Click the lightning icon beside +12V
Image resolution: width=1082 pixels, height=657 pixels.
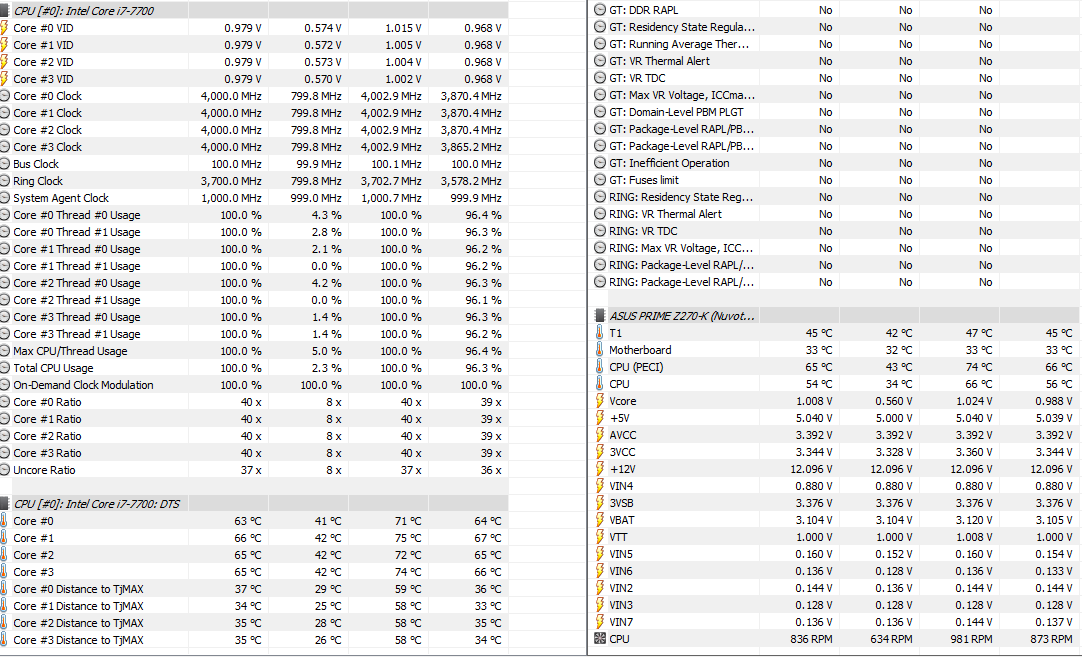point(600,469)
